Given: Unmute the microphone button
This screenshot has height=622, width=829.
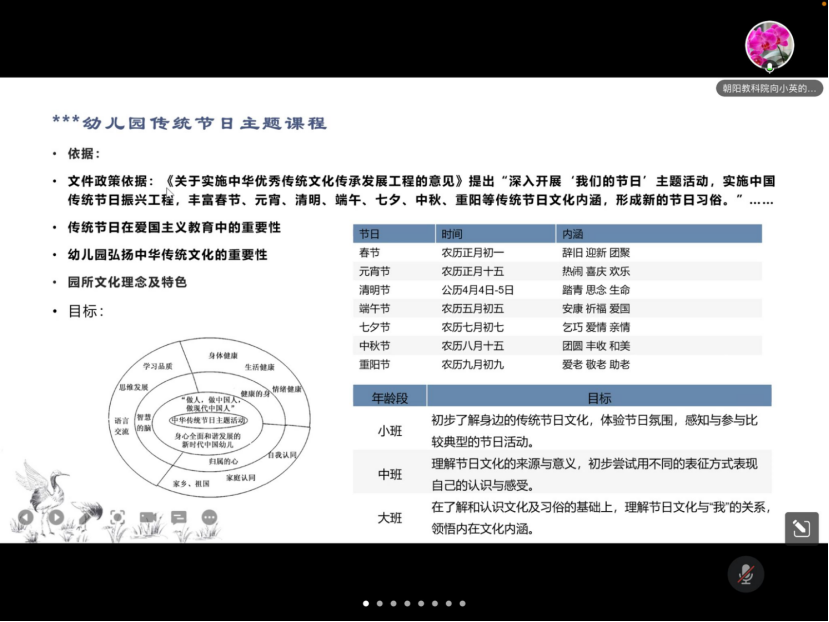Looking at the screenshot, I should click(745, 574).
